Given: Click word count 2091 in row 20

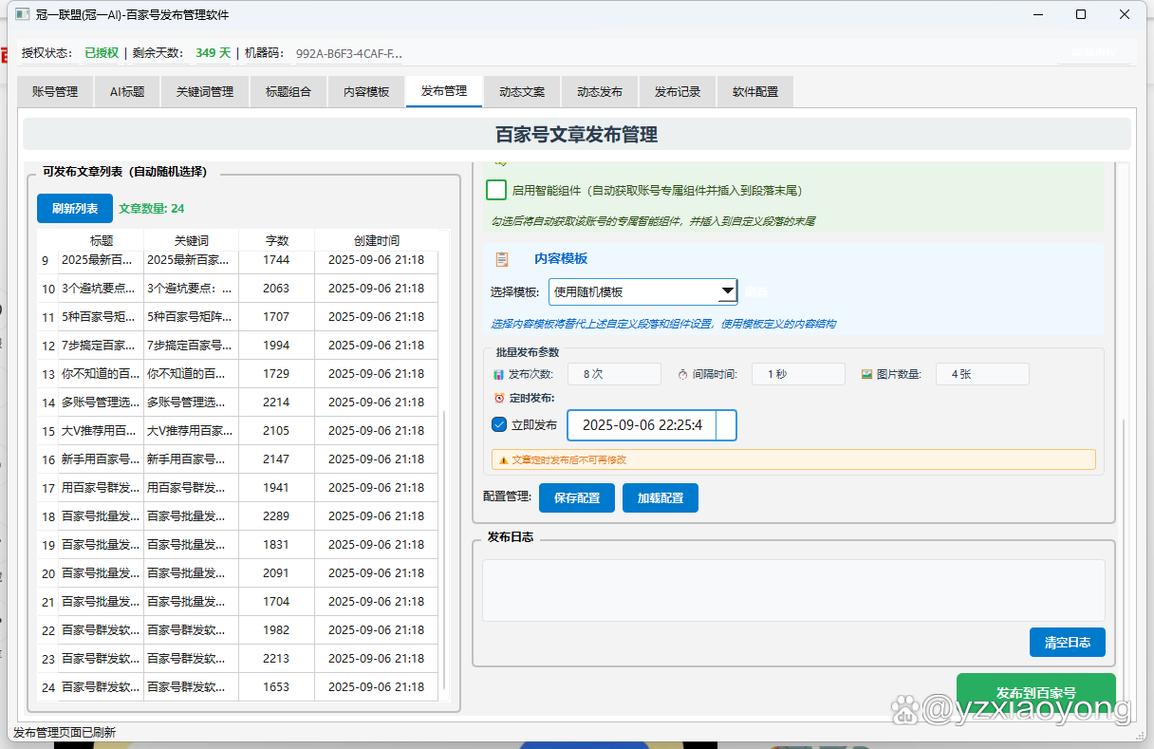Looking at the screenshot, I should pyautogui.click(x=276, y=573).
